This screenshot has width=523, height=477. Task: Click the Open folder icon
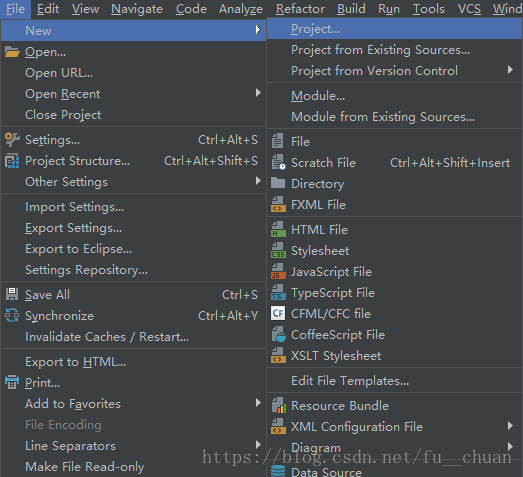(x=12, y=52)
